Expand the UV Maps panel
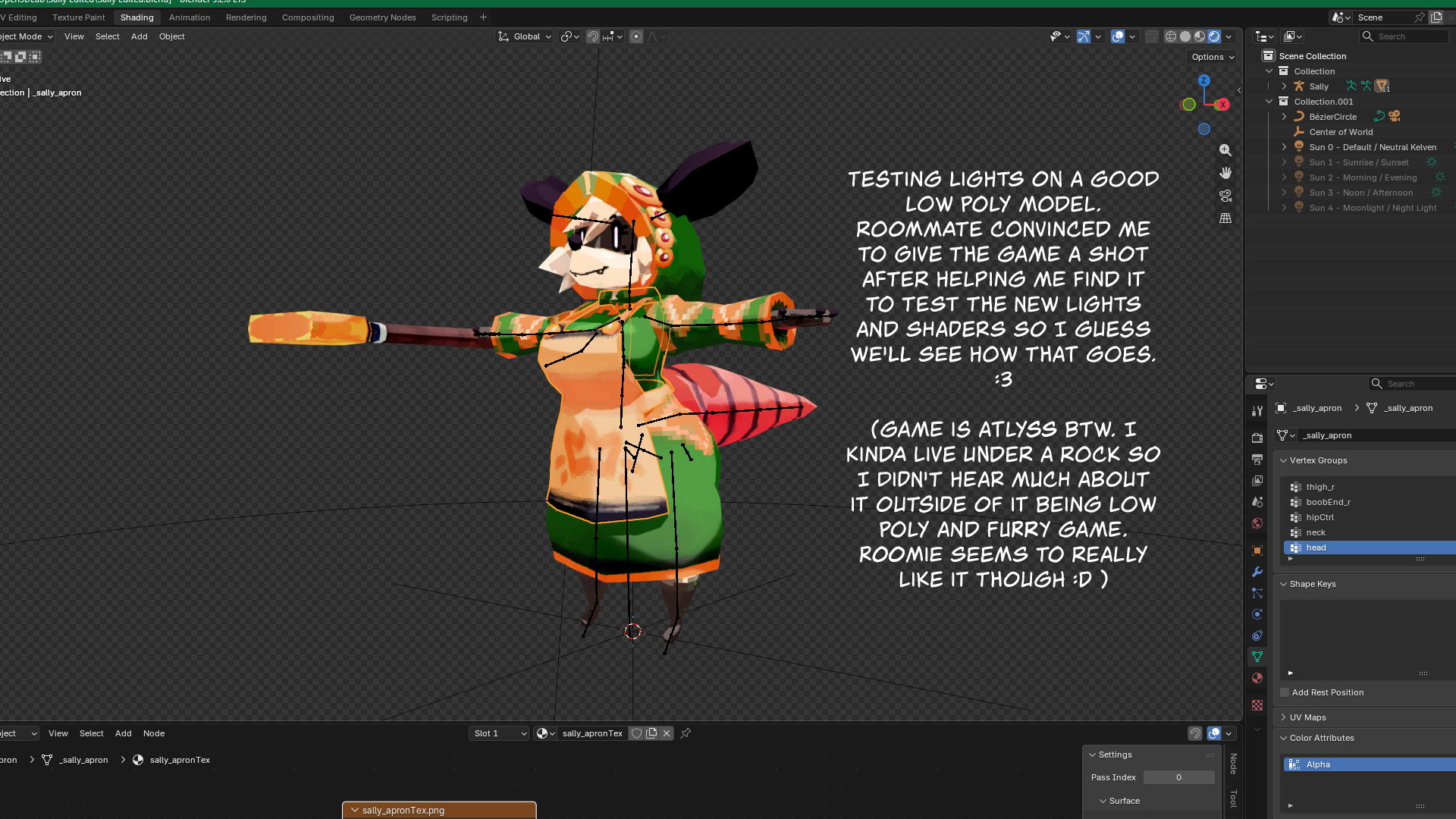Screen dimensions: 1456x819 1284,717
